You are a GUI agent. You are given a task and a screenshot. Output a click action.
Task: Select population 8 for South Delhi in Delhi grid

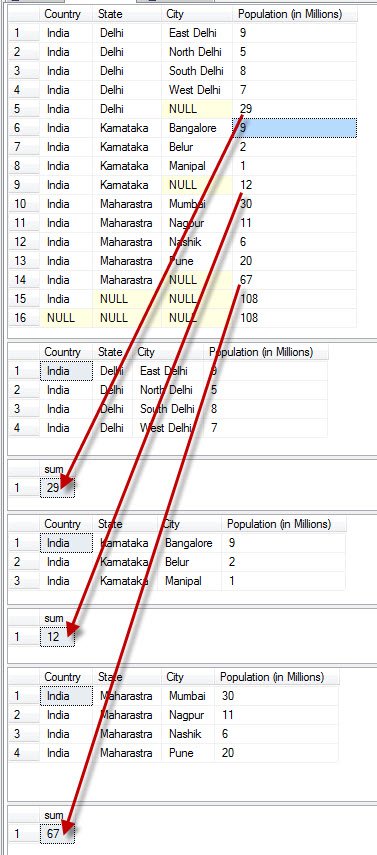click(x=265, y=409)
